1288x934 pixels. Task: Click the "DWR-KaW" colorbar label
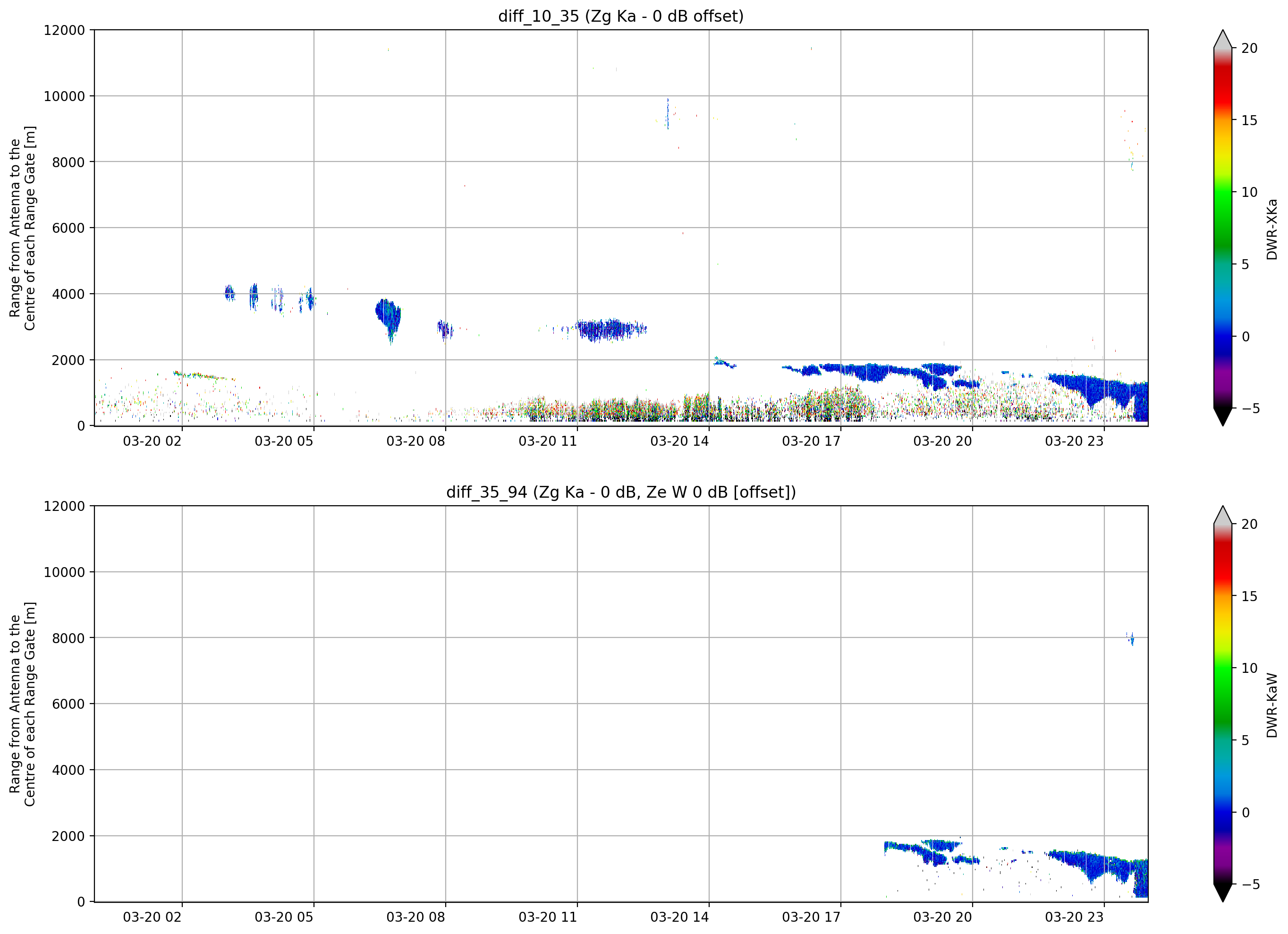[x=1271, y=705]
